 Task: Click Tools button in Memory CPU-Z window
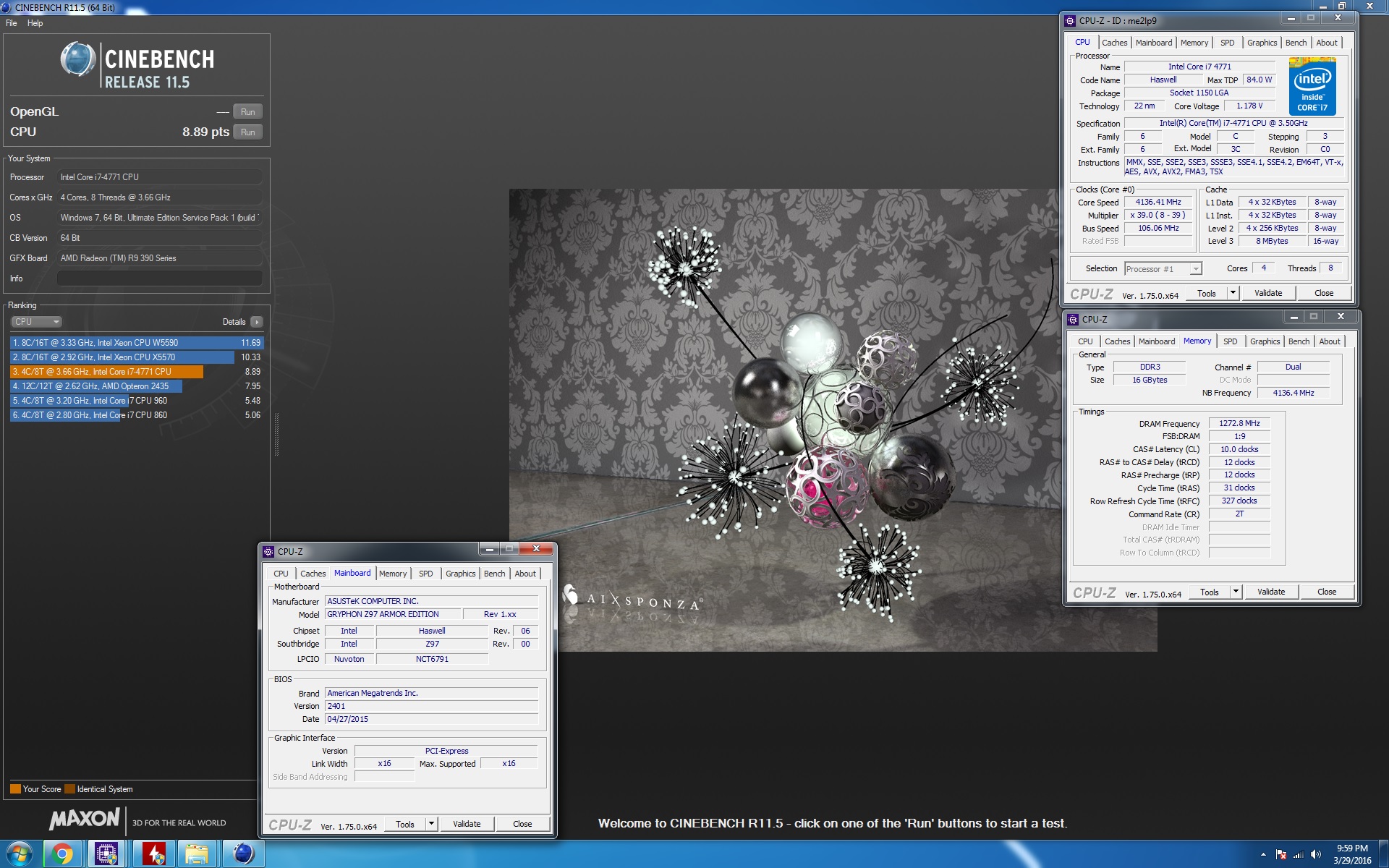[1209, 592]
